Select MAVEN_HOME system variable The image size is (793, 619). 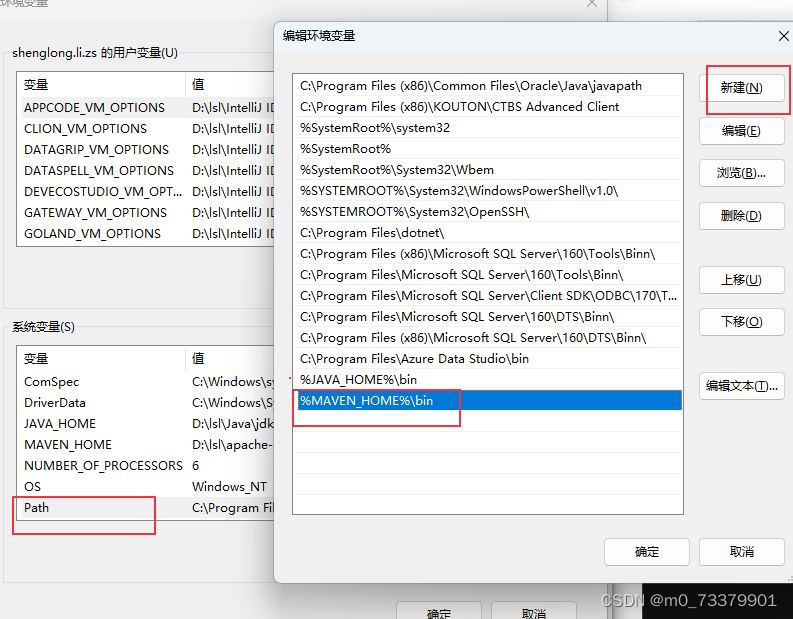[146, 445]
